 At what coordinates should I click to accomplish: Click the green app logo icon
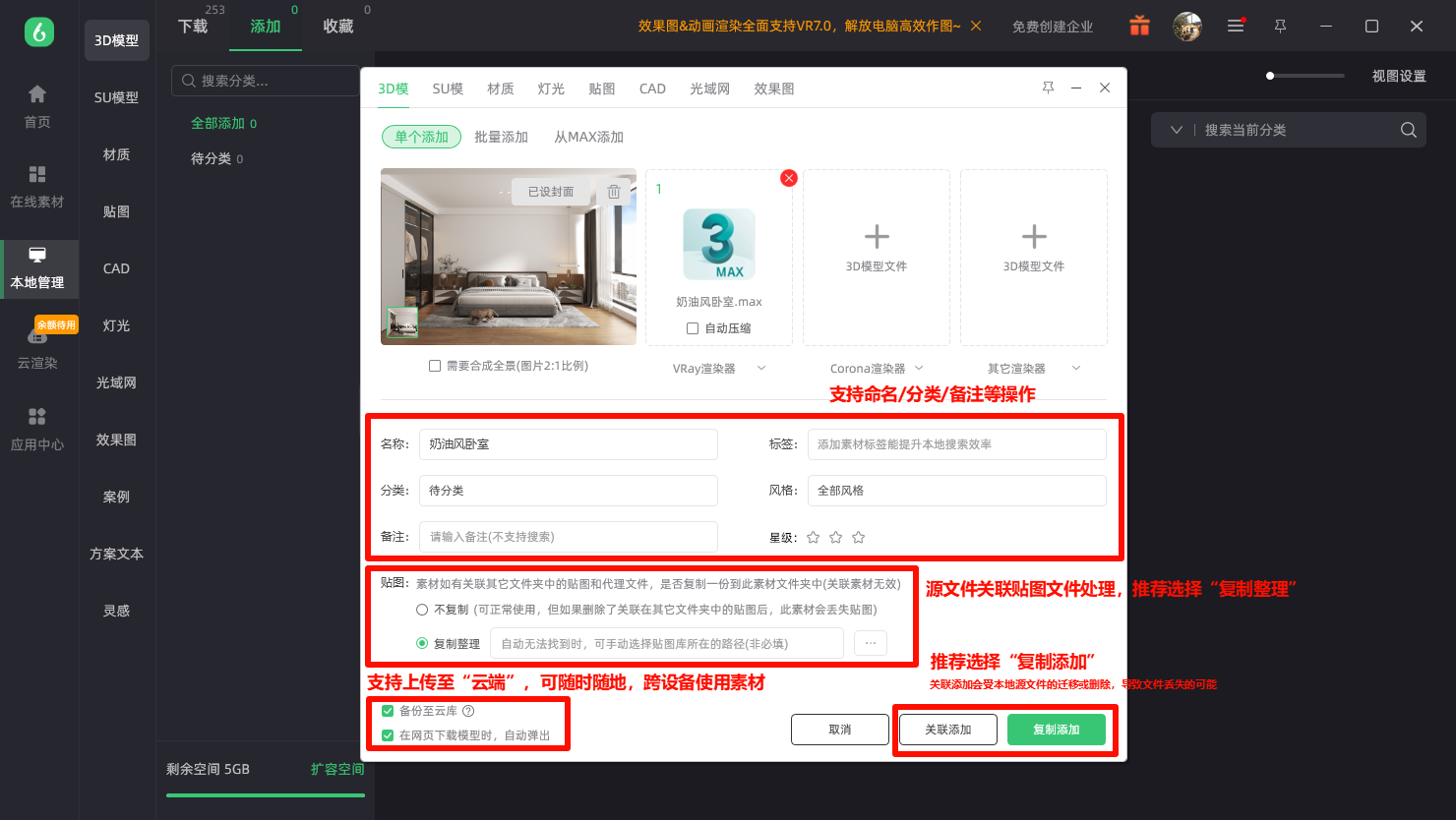(x=39, y=31)
